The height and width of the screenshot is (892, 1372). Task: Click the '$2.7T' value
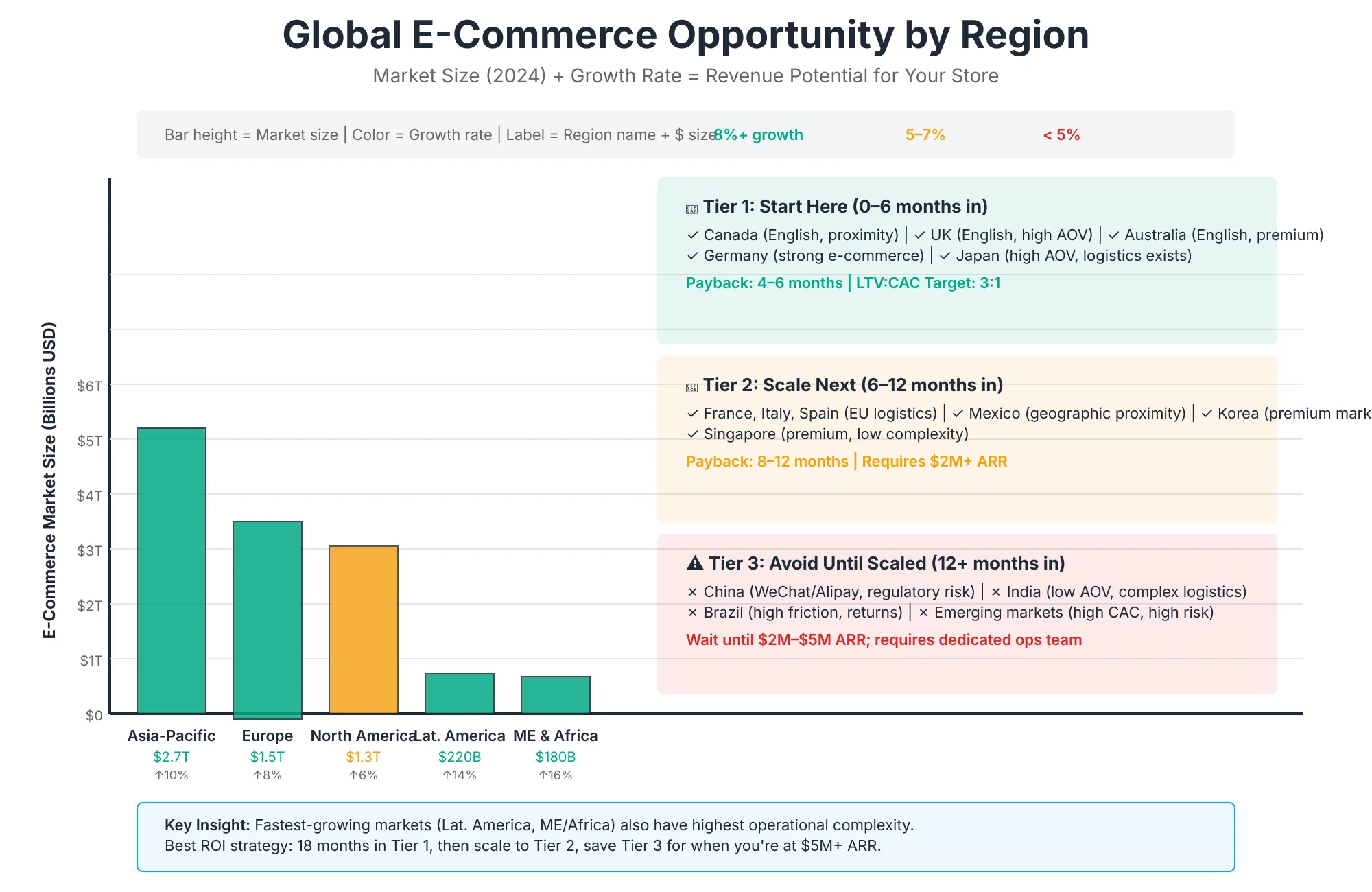click(171, 757)
